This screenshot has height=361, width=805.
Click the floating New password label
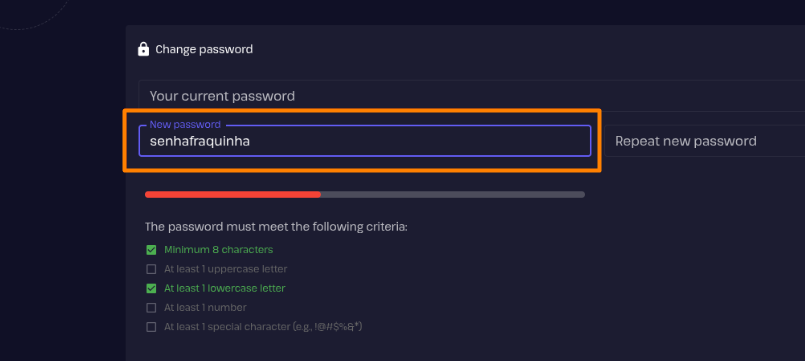pyautogui.click(x=185, y=125)
